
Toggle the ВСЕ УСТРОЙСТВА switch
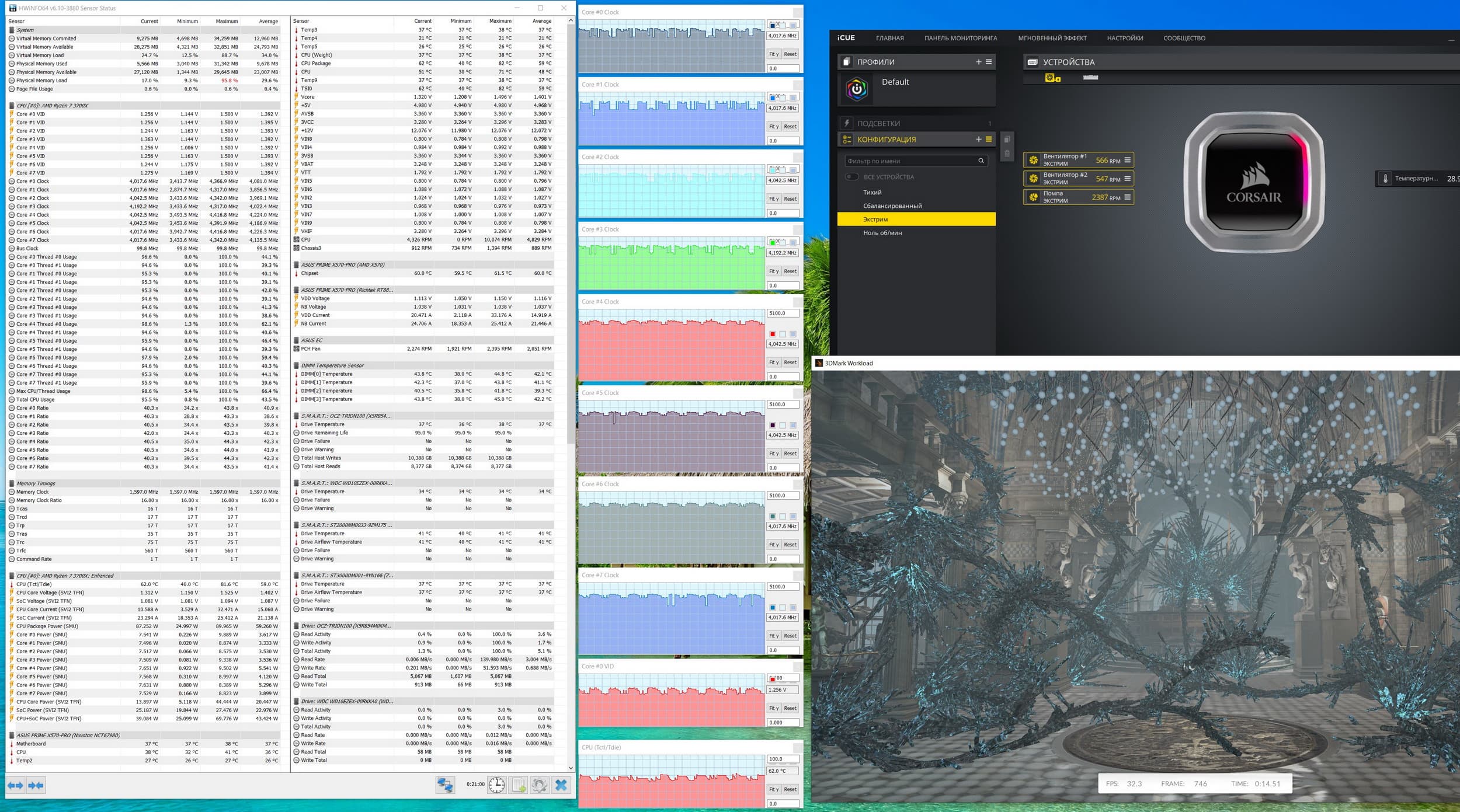(852, 177)
